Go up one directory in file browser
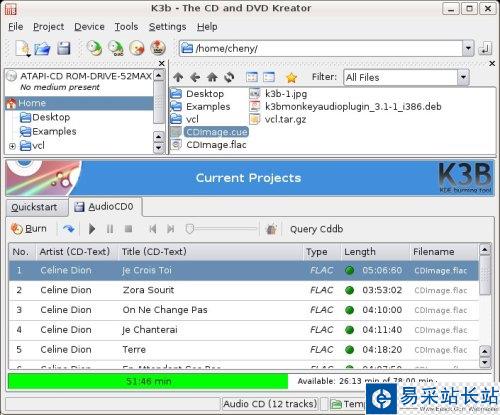The width and height of the screenshot is (500, 415). point(178,77)
